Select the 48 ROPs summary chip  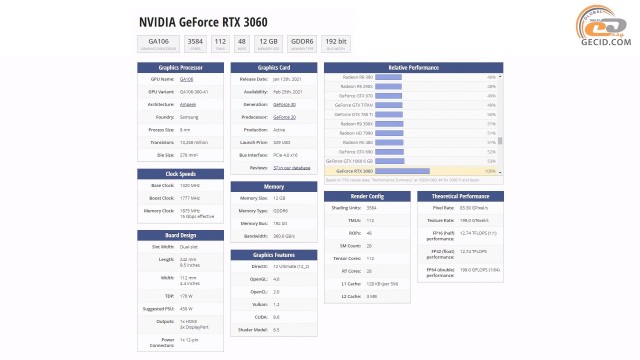pos(242,44)
